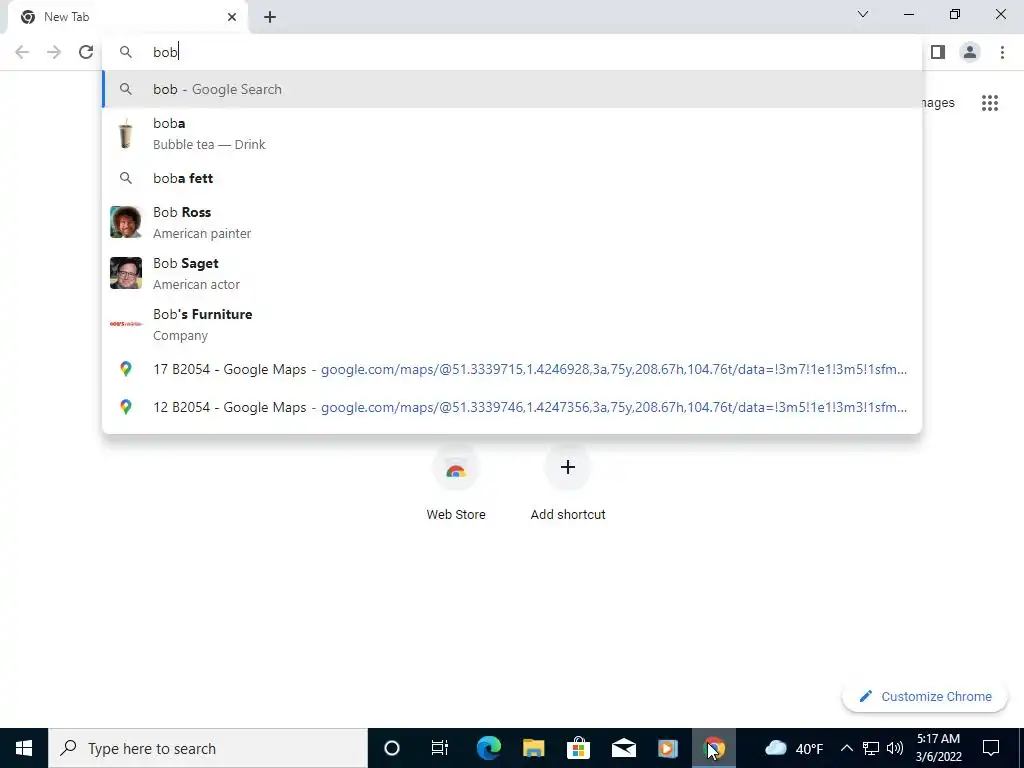Image resolution: width=1024 pixels, height=768 pixels.
Task: Click the 'Type here to search' box
Action: [208, 748]
